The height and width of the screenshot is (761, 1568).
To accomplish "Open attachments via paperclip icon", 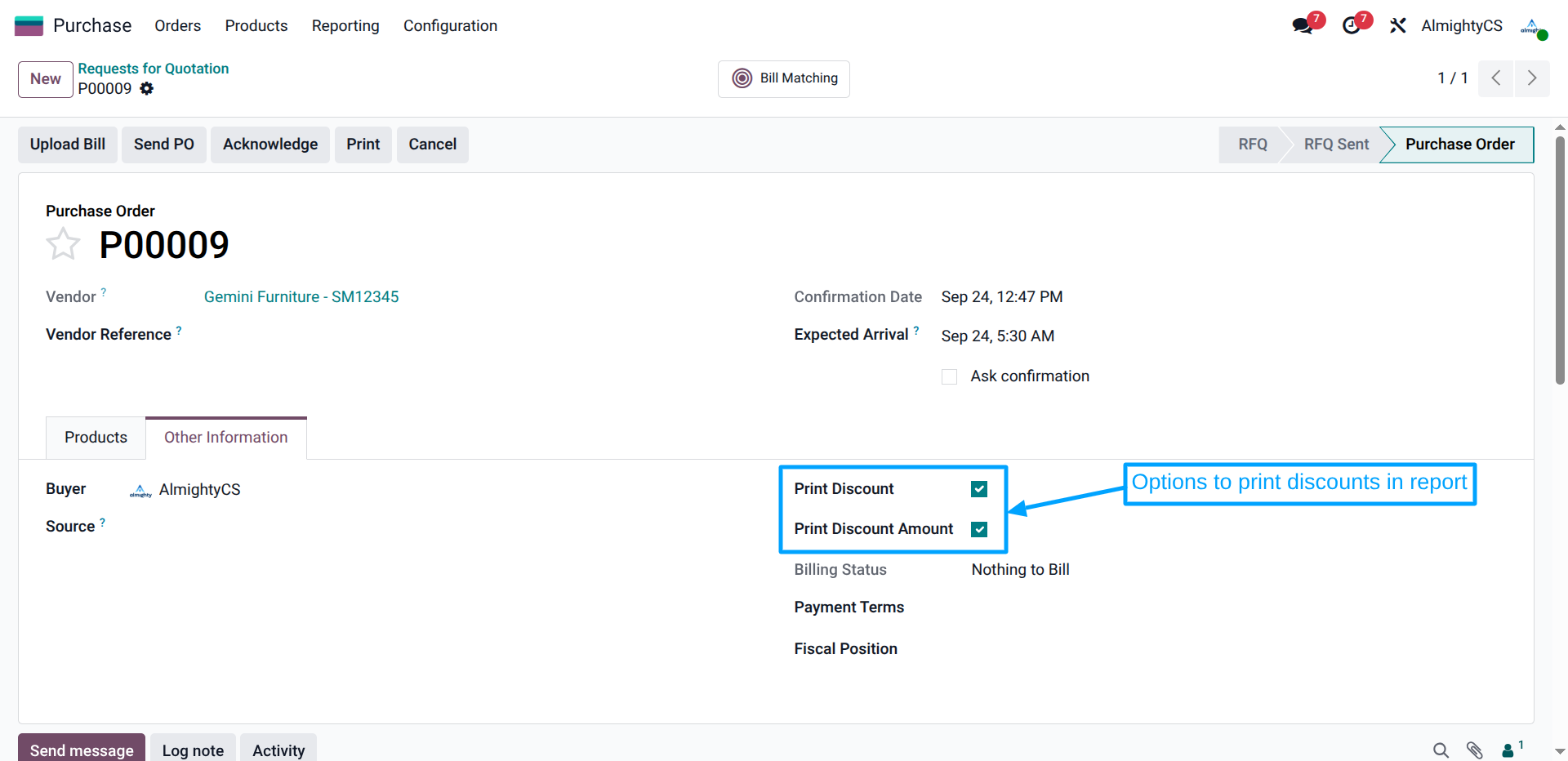I will coord(1474,750).
